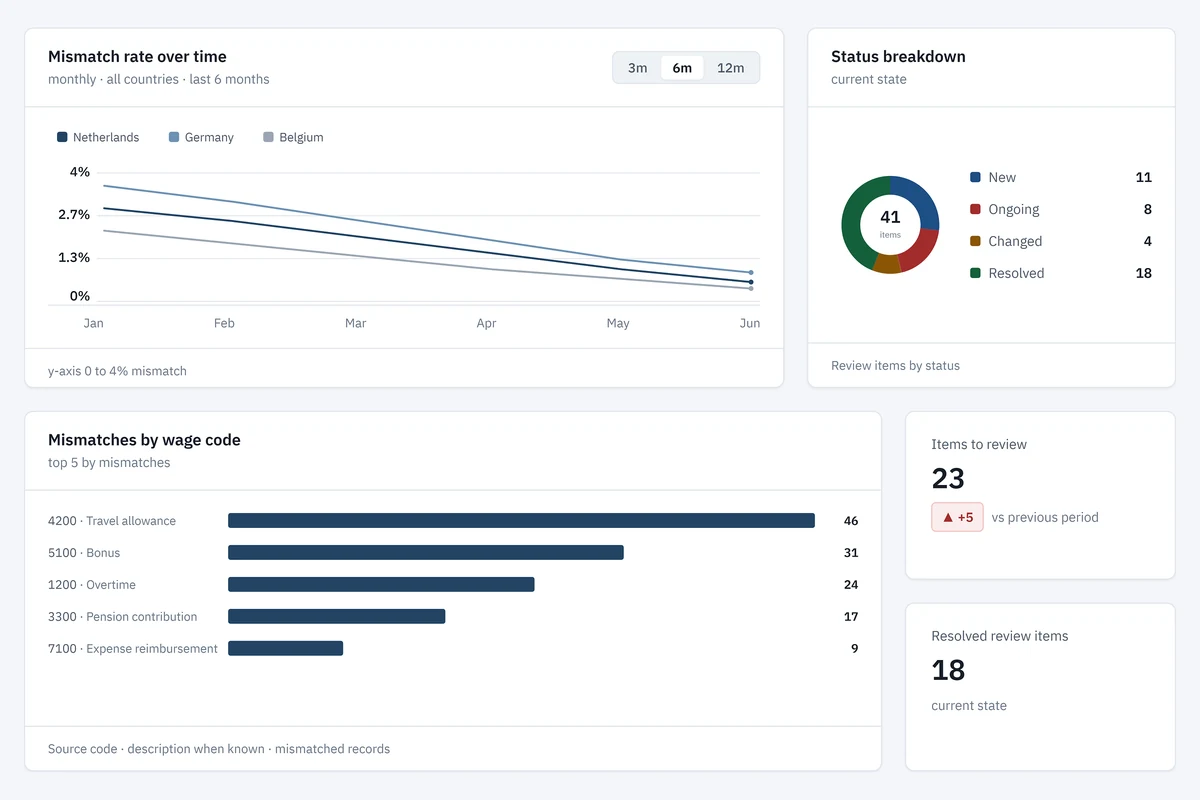The image size is (1200, 800).
Task: Click the 'Mar' x-axis label
Action: tap(355, 323)
